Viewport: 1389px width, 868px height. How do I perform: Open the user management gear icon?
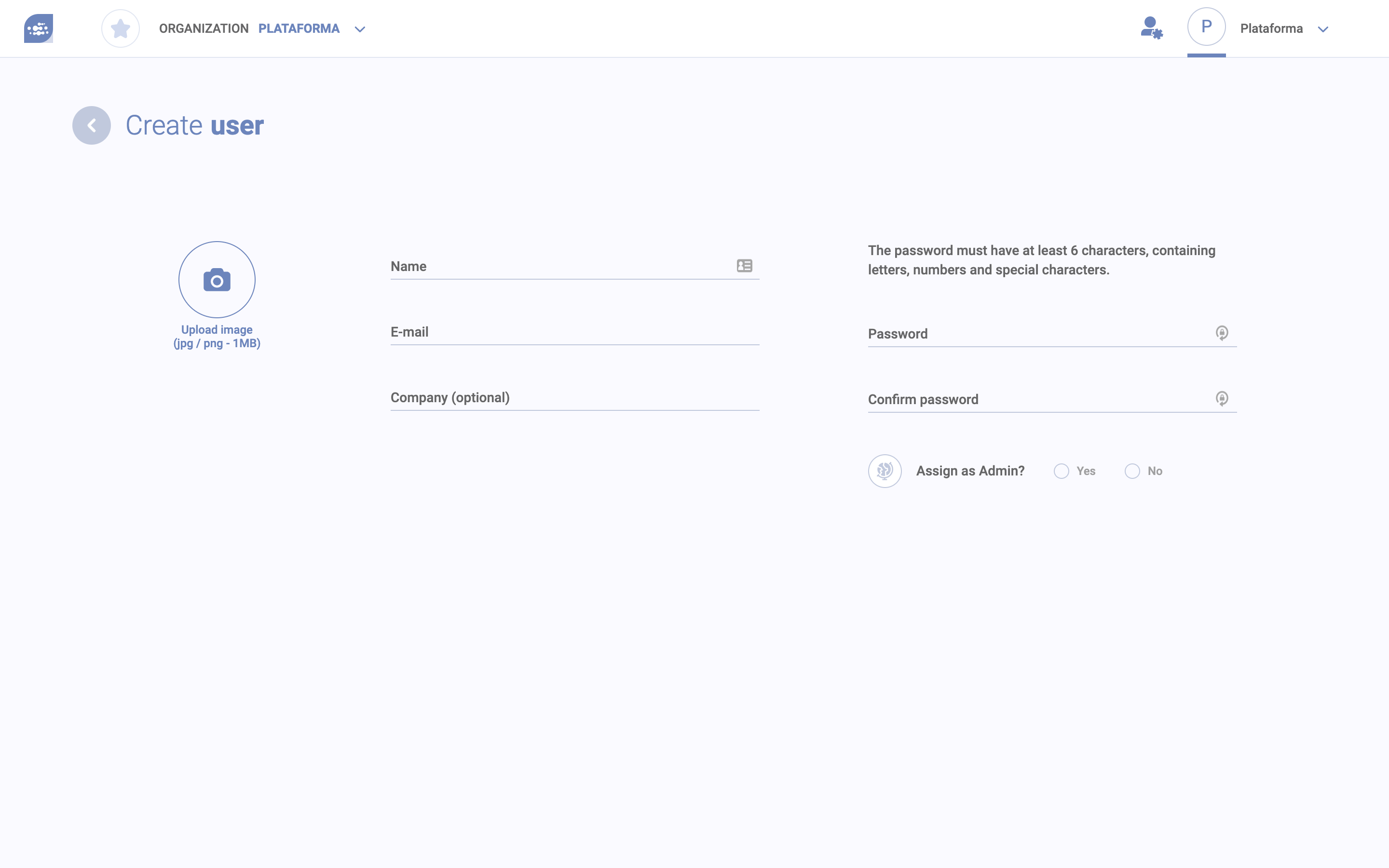1151,27
